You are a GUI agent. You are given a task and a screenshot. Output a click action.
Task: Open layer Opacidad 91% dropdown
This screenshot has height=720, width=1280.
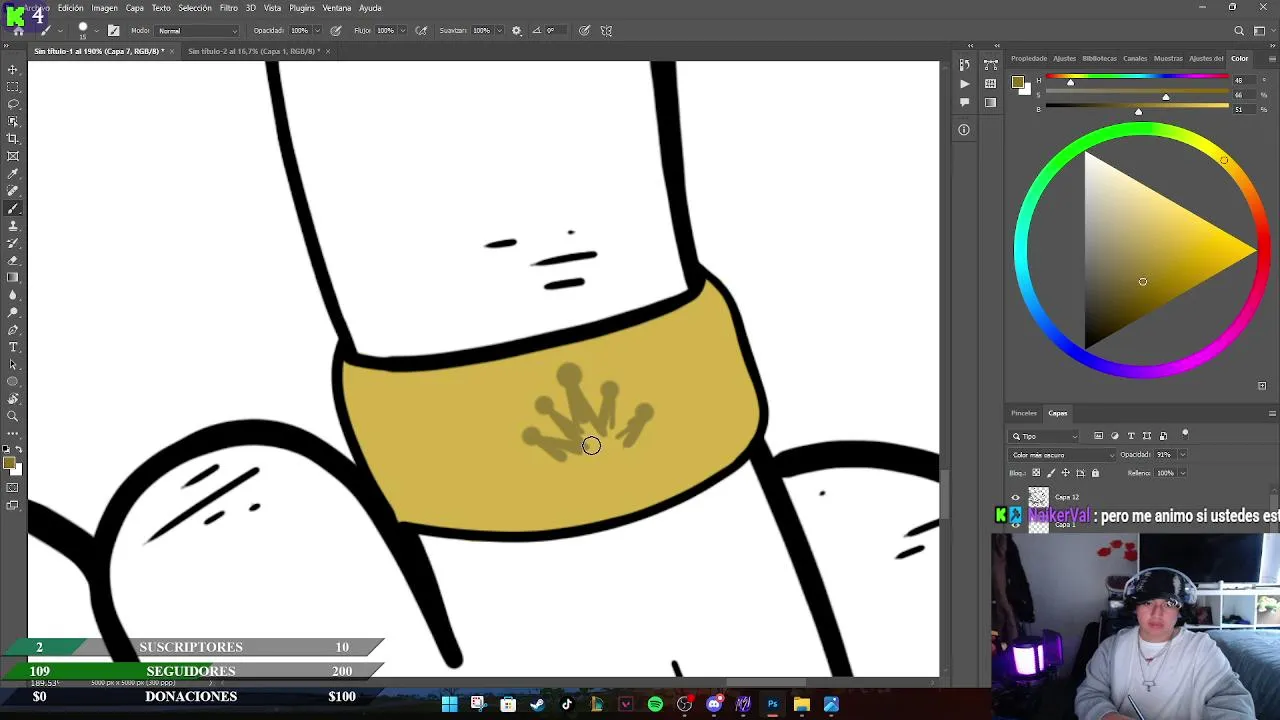tap(1182, 455)
